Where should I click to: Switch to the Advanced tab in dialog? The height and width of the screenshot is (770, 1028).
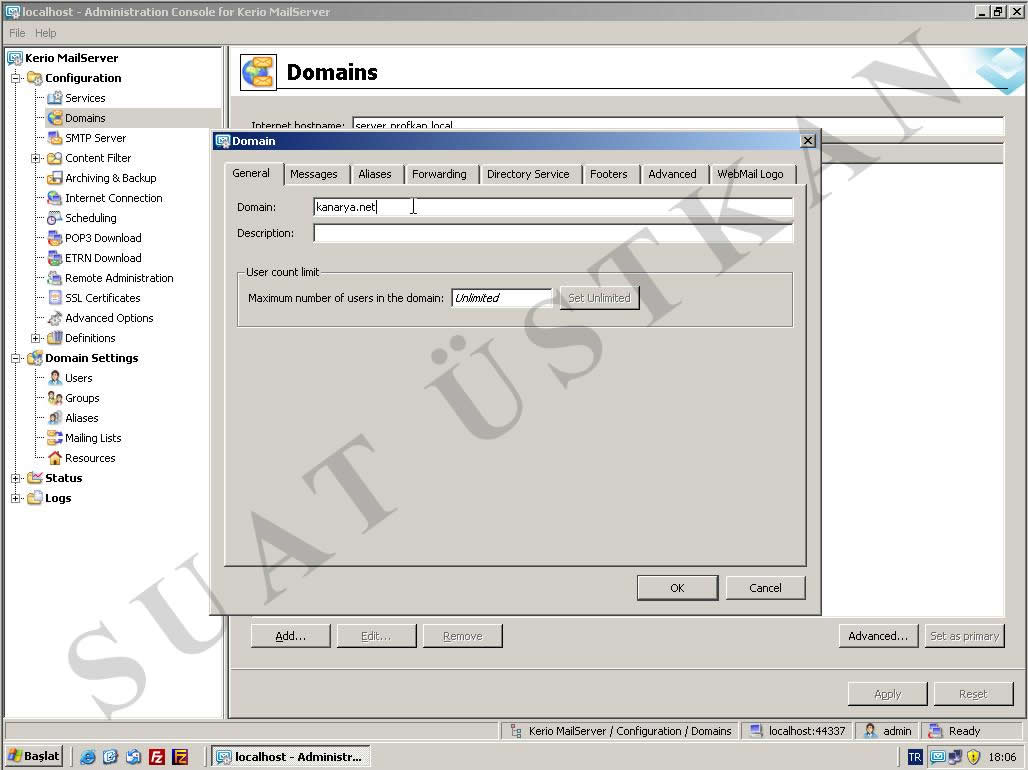click(672, 174)
